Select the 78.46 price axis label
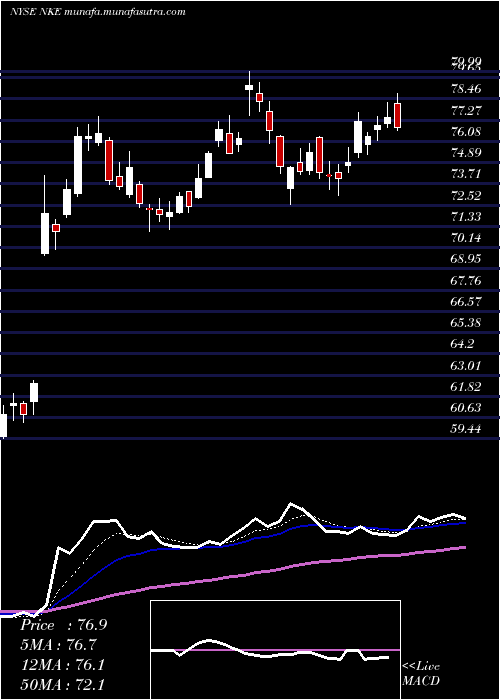Screen dimensions: 500x700 [467, 89]
